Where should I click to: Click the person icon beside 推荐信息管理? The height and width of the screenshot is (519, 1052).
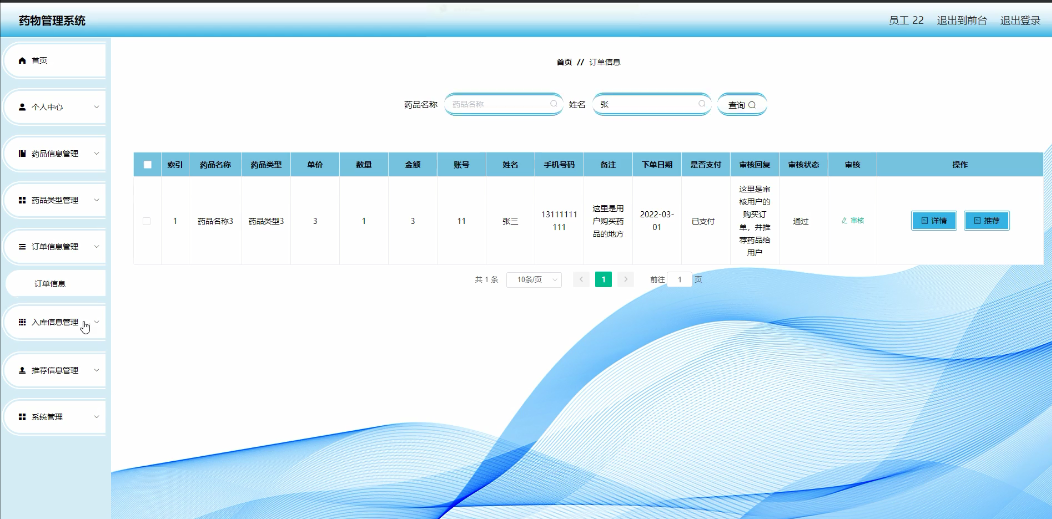click(22, 370)
